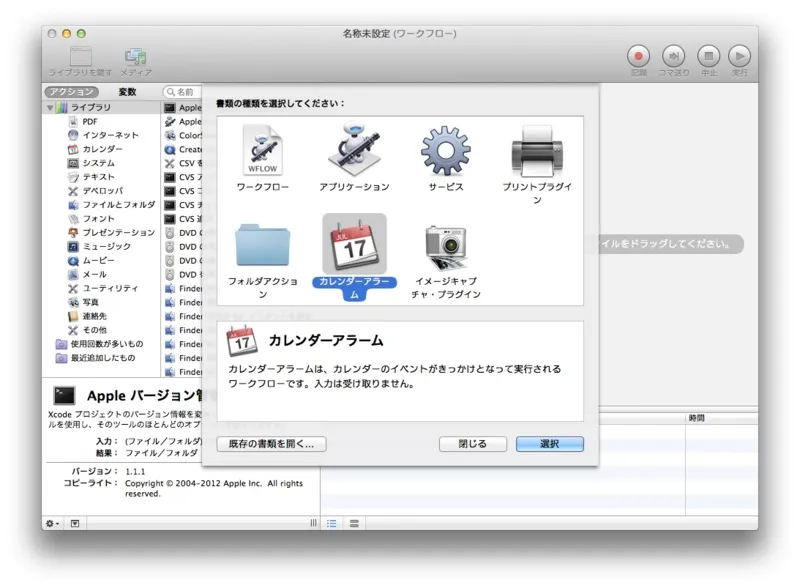This screenshot has width=800, height=588.
Task: Select カレンダー in the library list
Action: pyautogui.click(x=102, y=149)
